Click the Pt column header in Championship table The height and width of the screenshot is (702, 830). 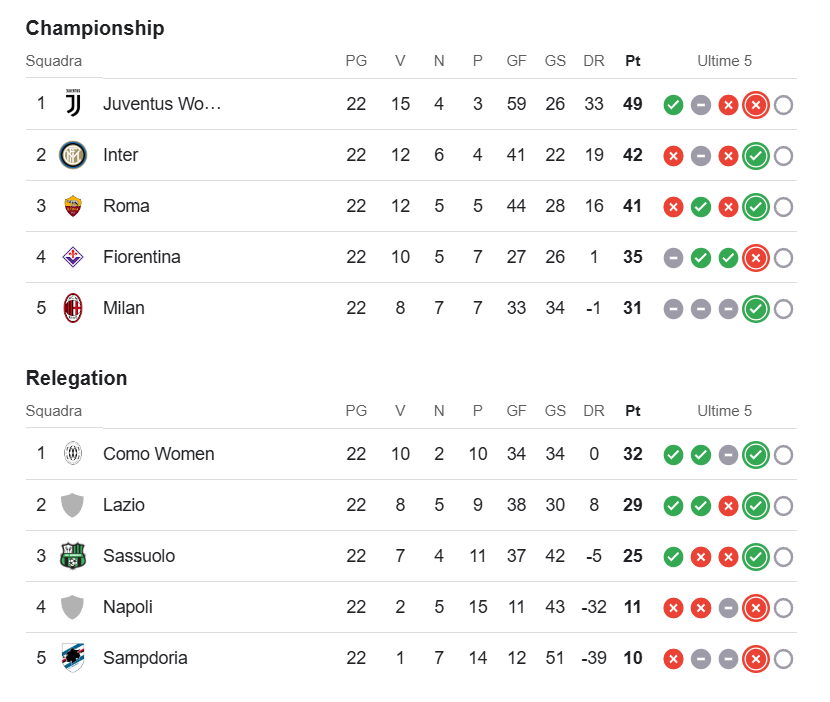[x=633, y=61]
